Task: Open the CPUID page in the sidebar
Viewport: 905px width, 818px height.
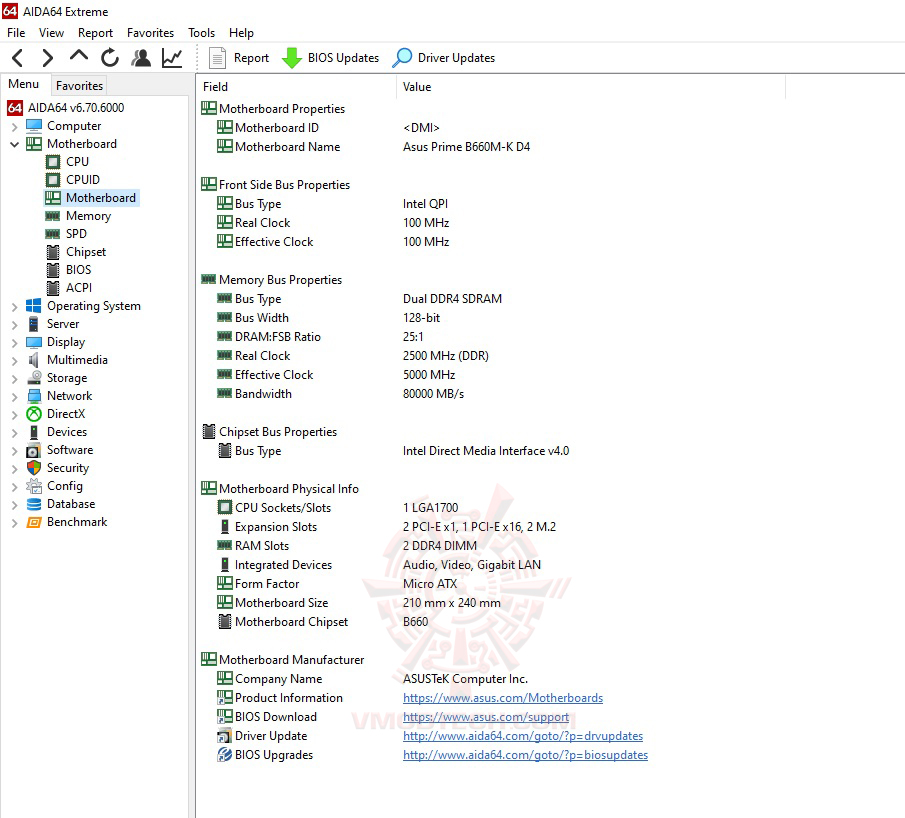Action: click(x=80, y=179)
